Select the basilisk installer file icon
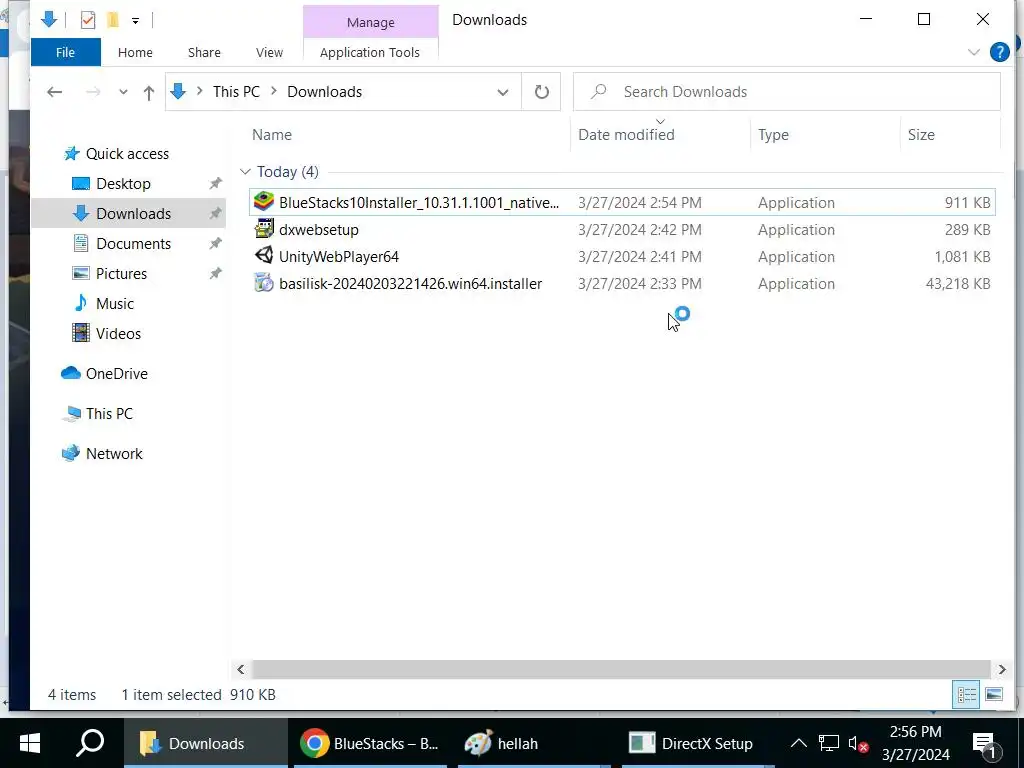The image size is (1024, 768). coord(264,283)
